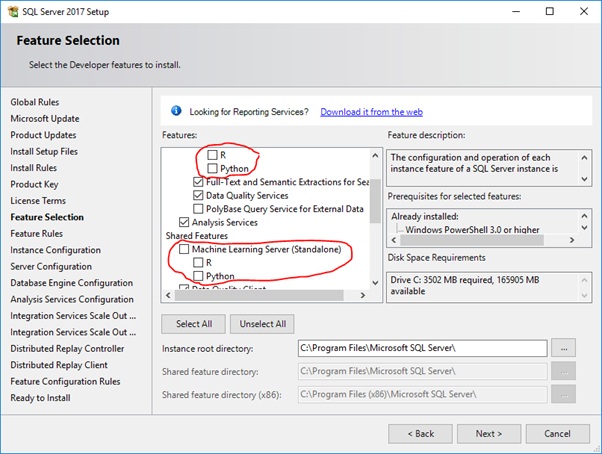The height and width of the screenshot is (454, 602).
Task: Click the Drive C disk space requirement text
Action: click(465, 285)
